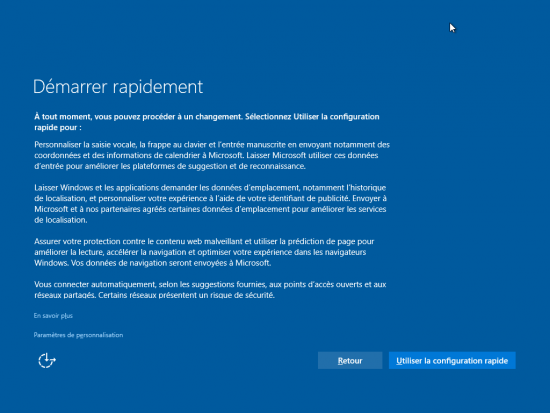Click the line starting Laisser Windows et les applications
550x413 pixels.
click(x=210, y=188)
